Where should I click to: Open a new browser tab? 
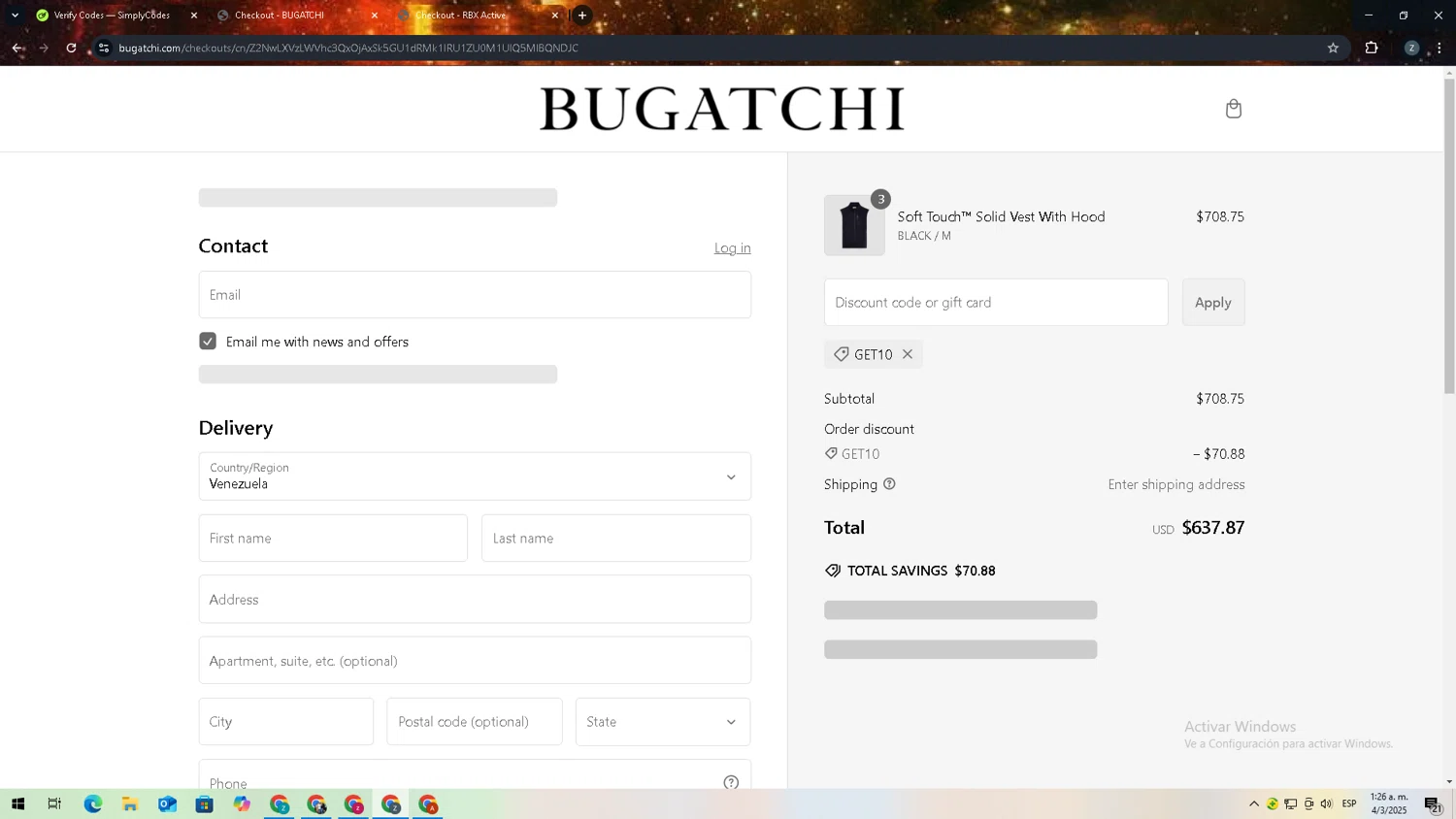pyautogui.click(x=581, y=16)
